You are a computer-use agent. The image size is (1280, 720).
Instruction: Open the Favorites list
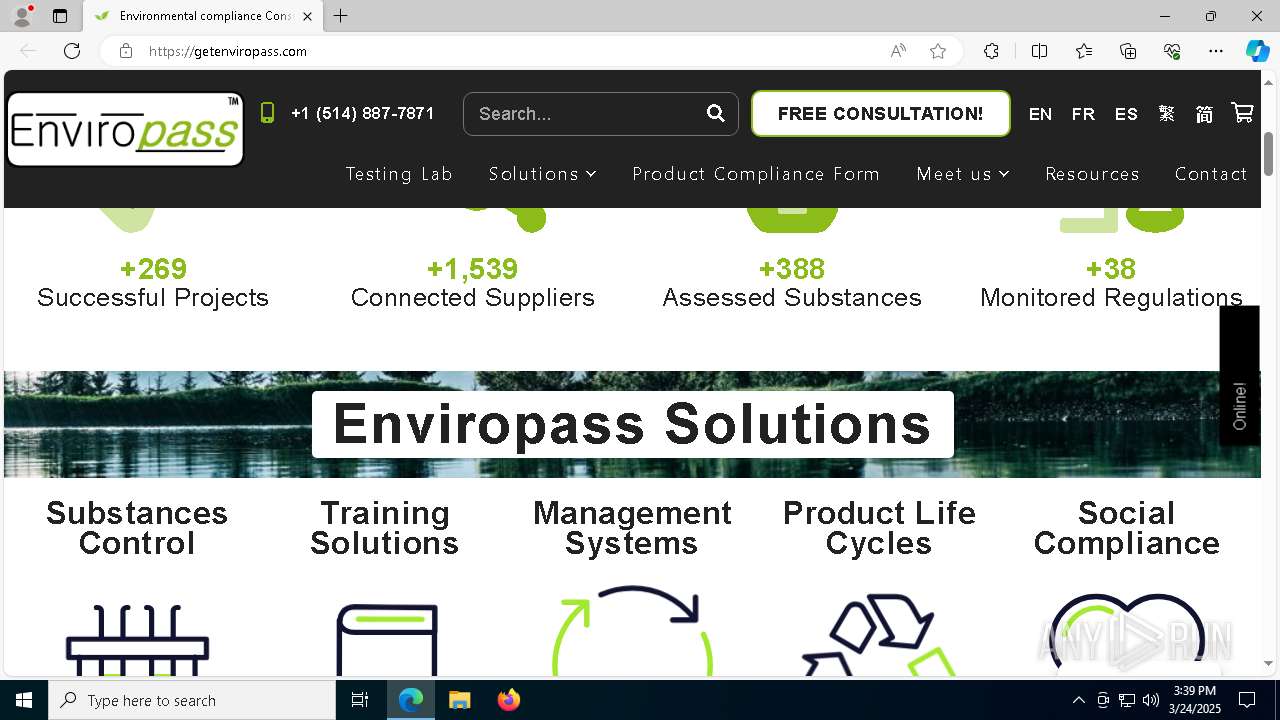(1084, 51)
